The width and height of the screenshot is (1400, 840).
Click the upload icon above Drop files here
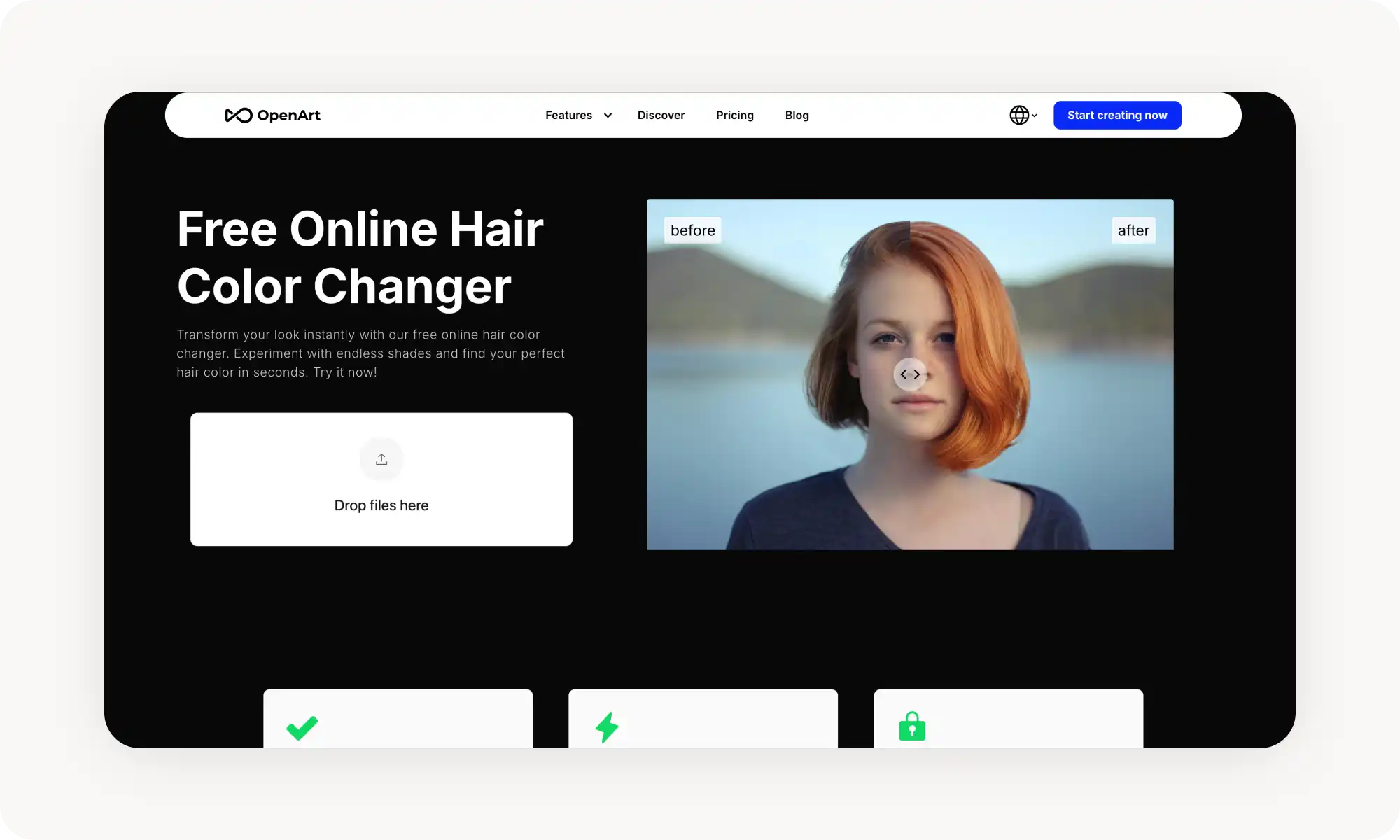pyautogui.click(x=381, y=459)
